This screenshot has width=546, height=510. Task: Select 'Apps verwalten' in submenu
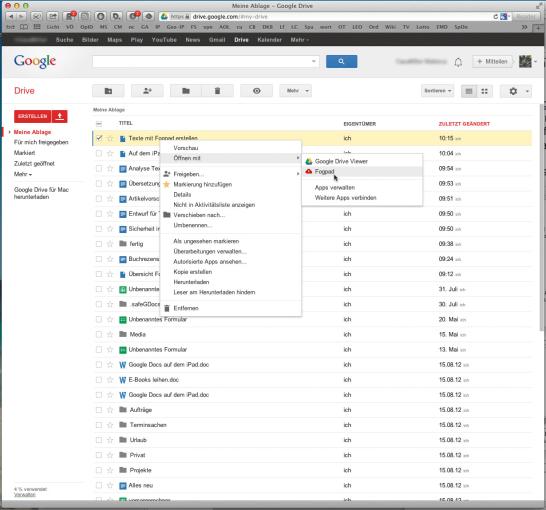tap(362, 188)
